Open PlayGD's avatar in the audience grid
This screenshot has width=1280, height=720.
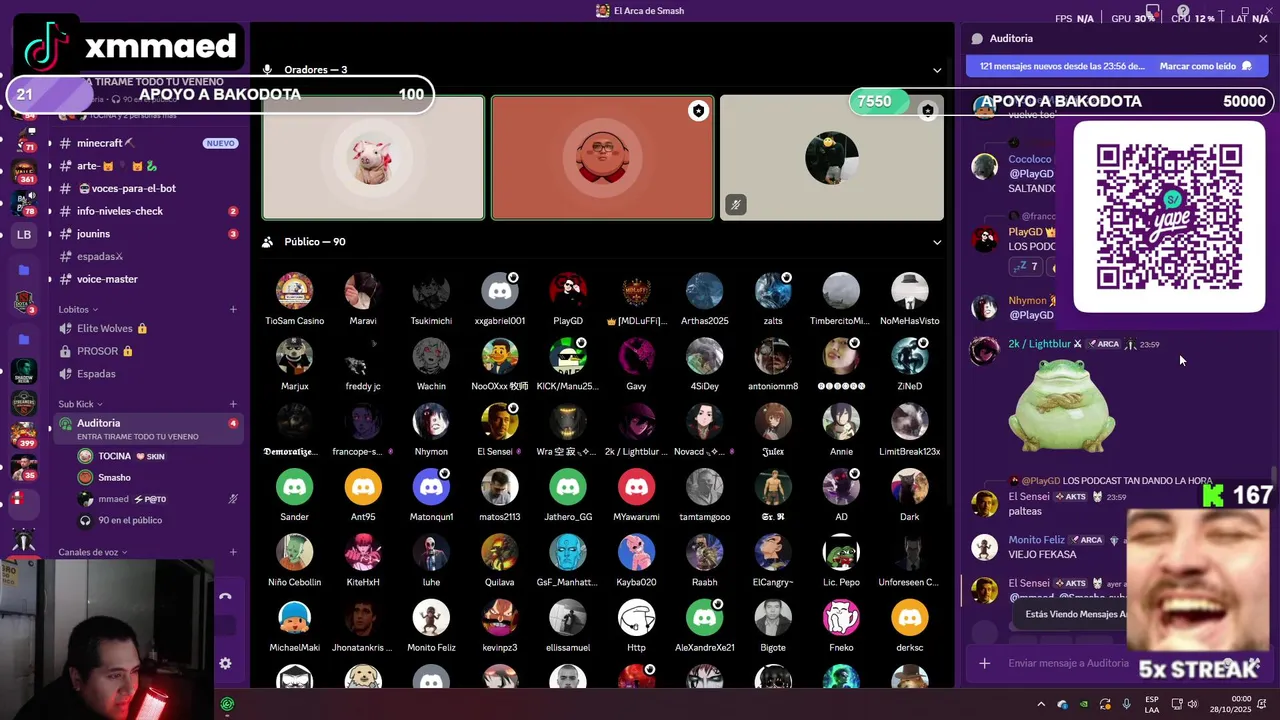[x=568, y=291]
